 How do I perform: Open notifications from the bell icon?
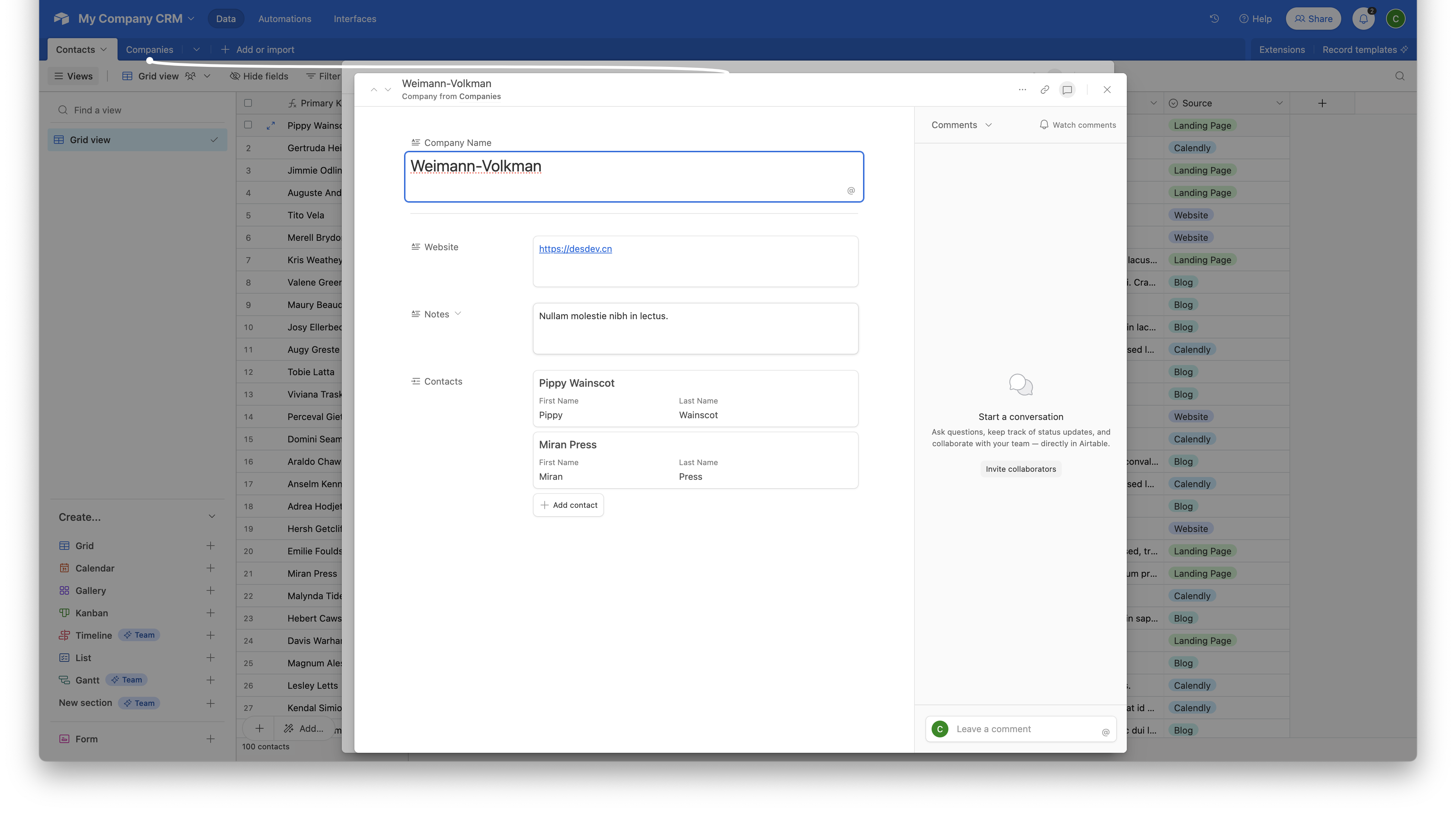(x=1363, y=18)
